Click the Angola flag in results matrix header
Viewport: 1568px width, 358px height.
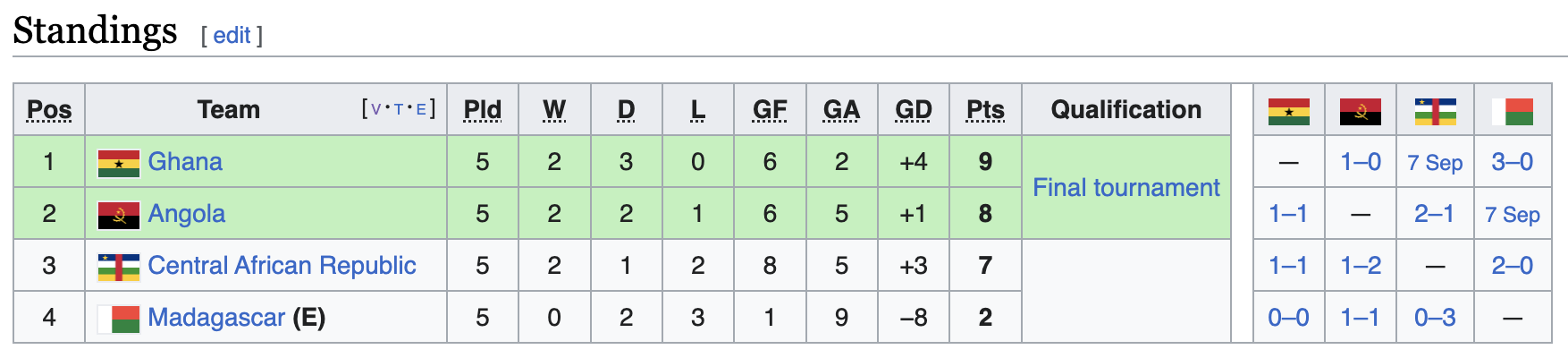1361,111
